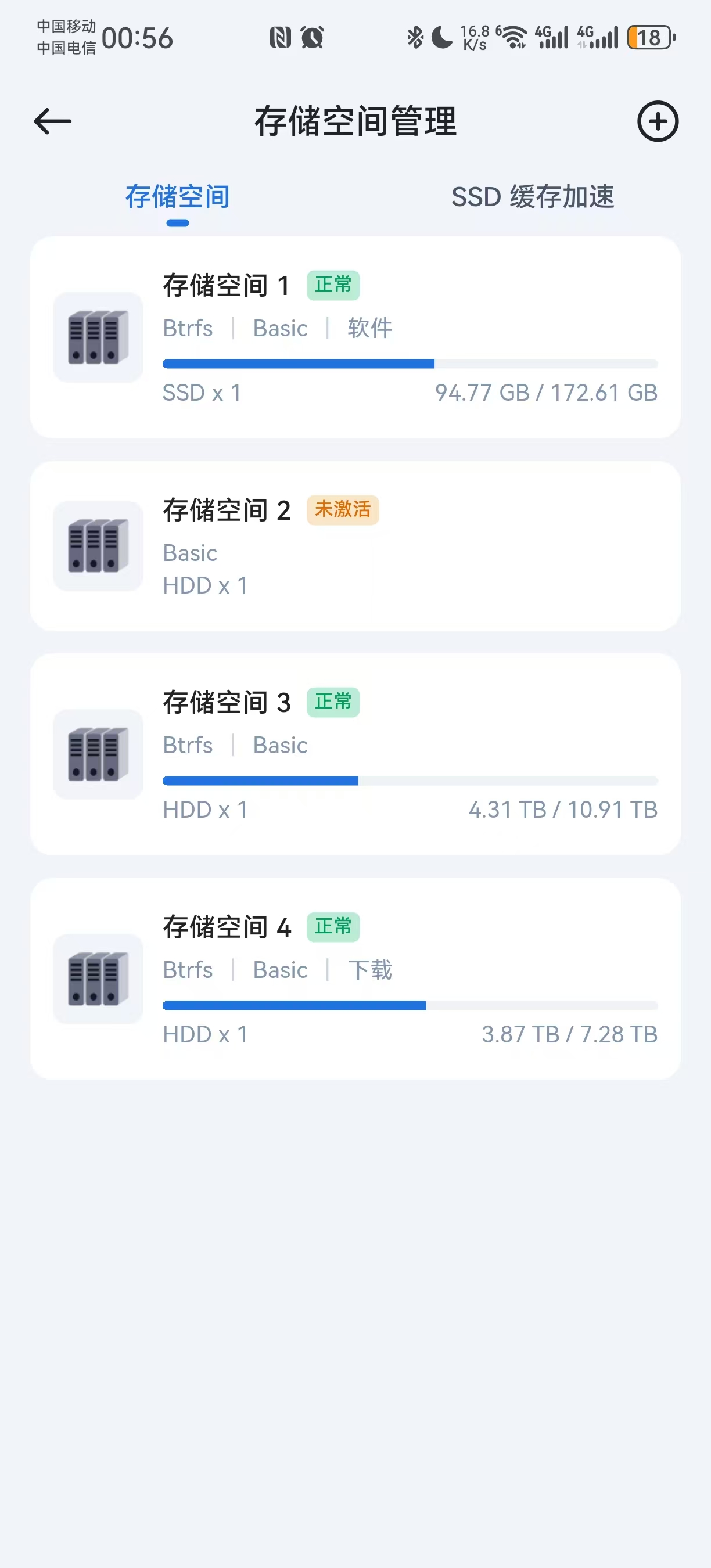
Task: Tap the 未激活 status badge
Action: [343, 509]
